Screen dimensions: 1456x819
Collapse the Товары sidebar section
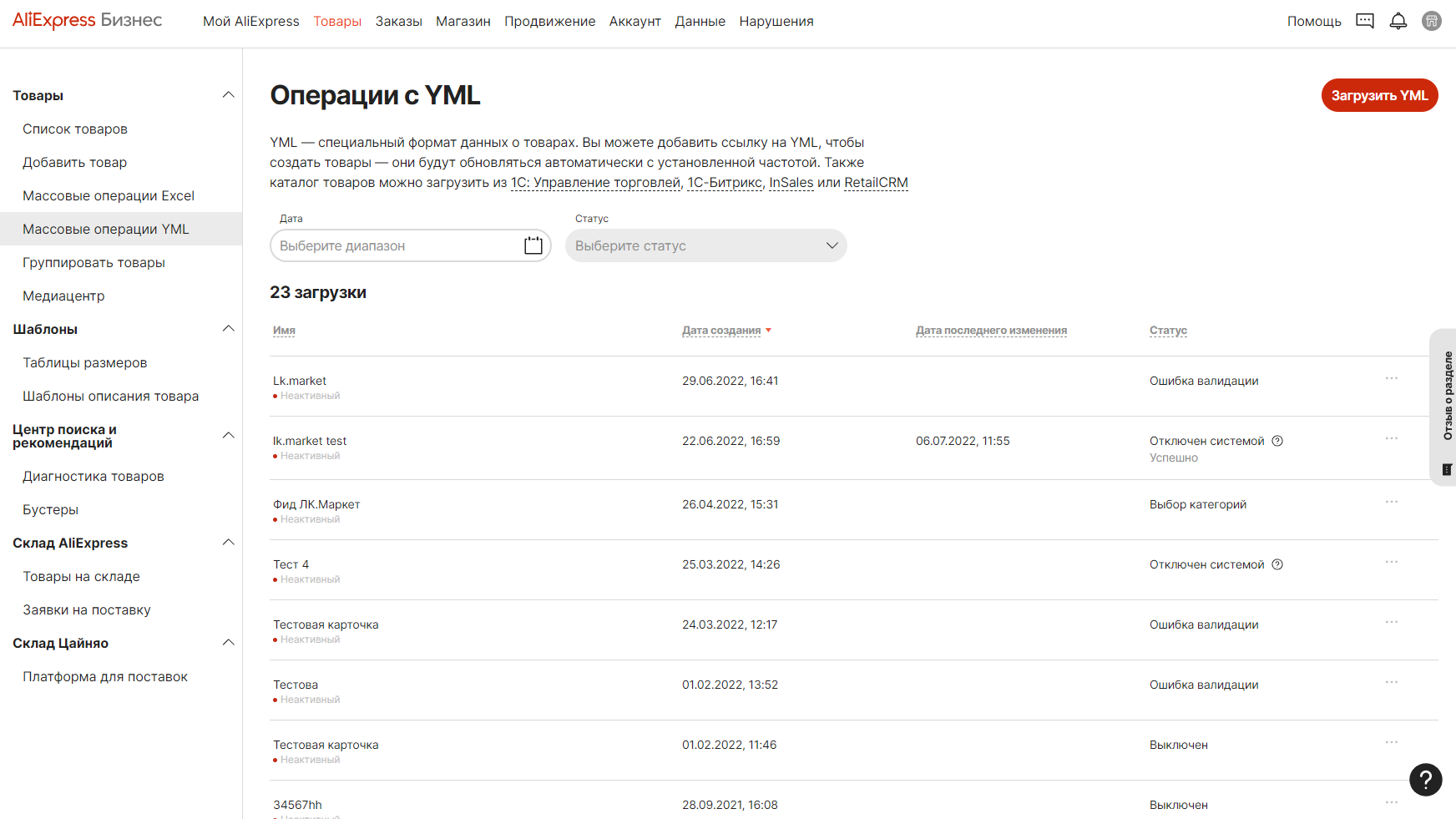(228, 95)
